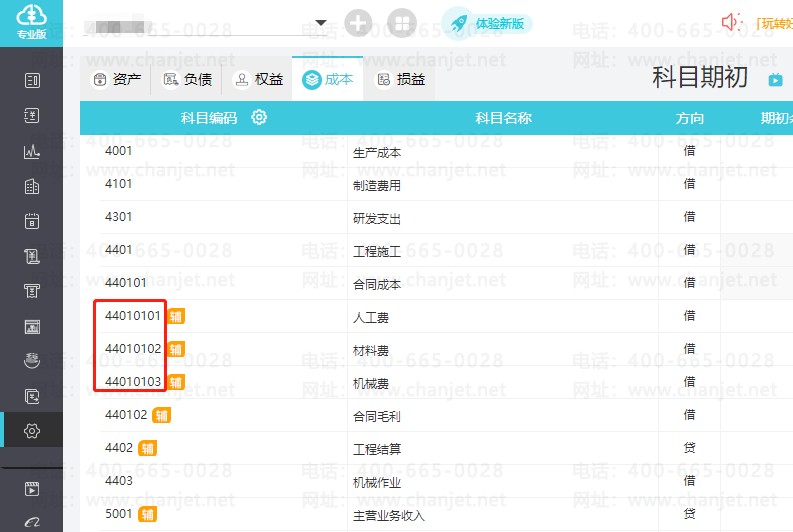Click the 体验新版 rocket button
793x532 pixels.
click(x=487, y=23)
